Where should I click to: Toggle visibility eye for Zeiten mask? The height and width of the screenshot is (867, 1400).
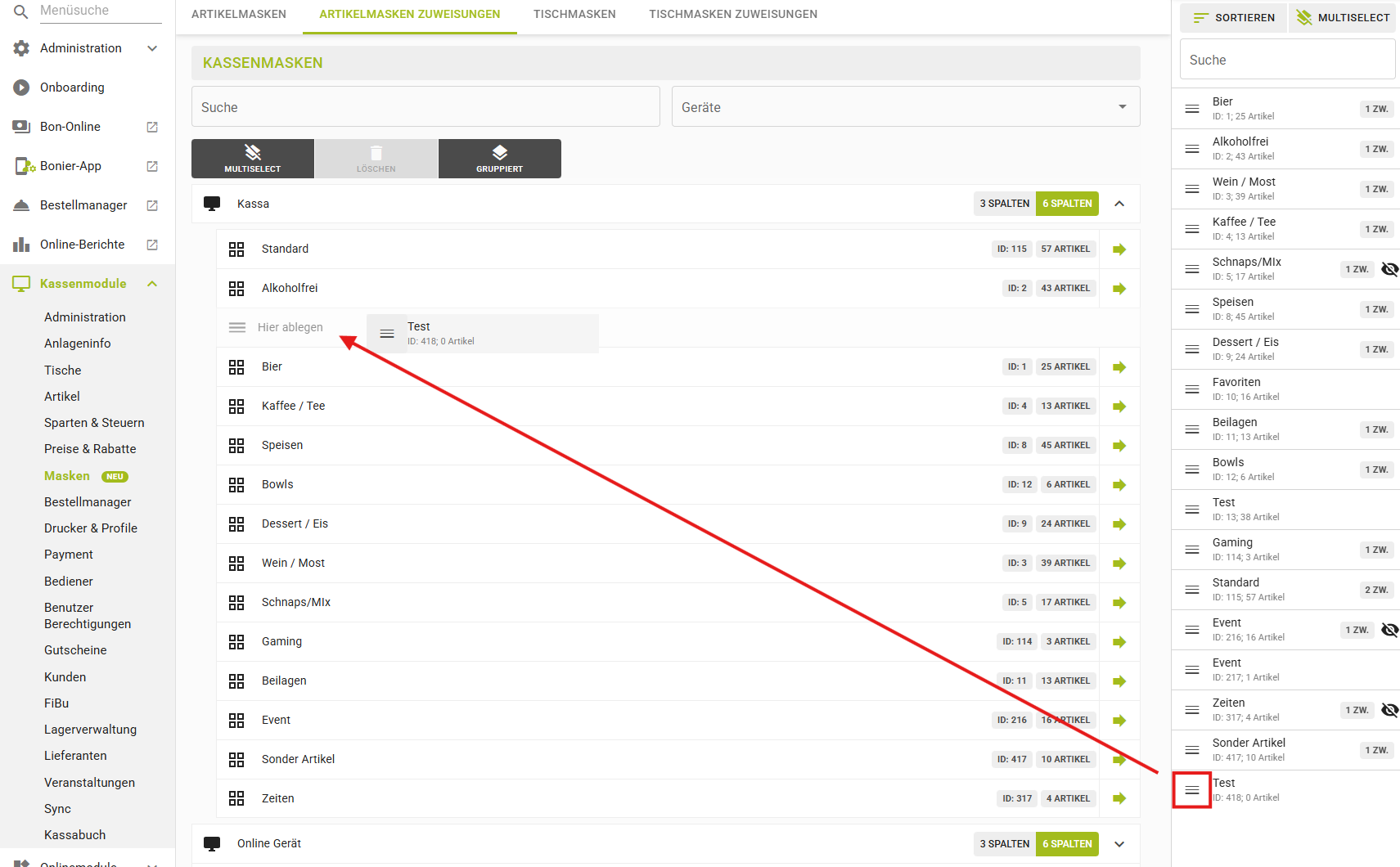click(1389, 710)
